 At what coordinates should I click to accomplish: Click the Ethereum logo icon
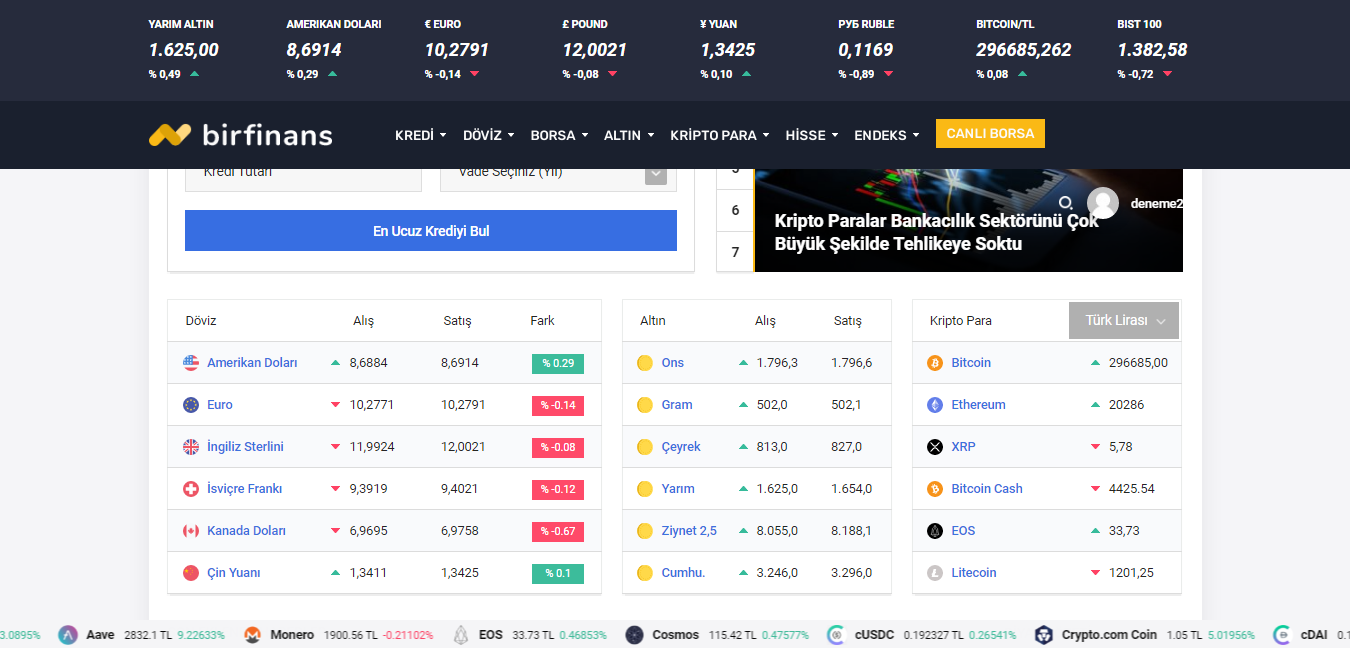coord(935,405)
